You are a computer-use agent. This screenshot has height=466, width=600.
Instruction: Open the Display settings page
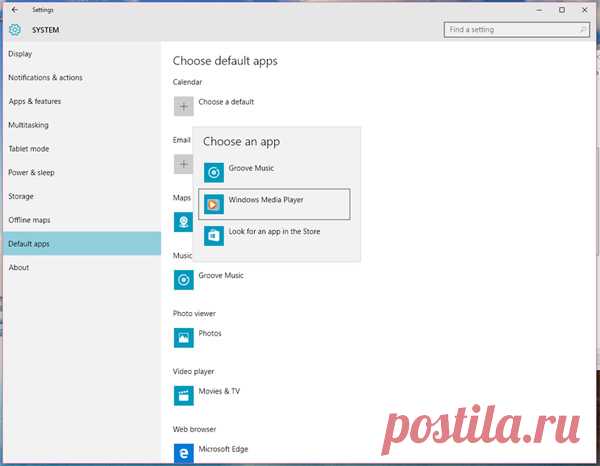pyautogui.click(x=82, y=54)
